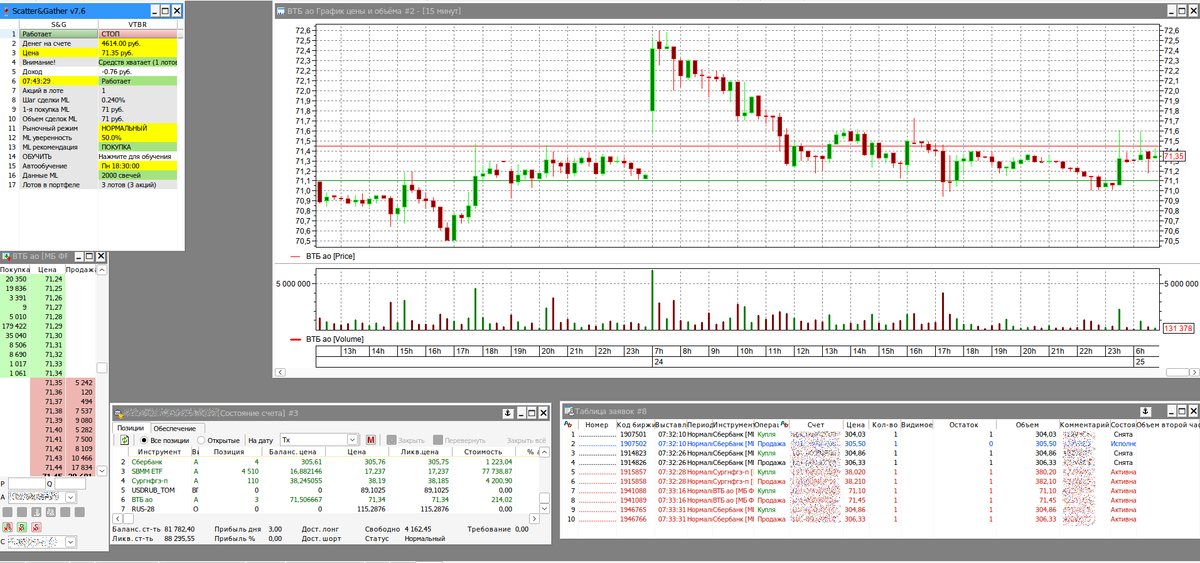This screenshot has width=1200, height=563.
Task: Click quantity field Q in order book
Action: (x=70, y=484)
